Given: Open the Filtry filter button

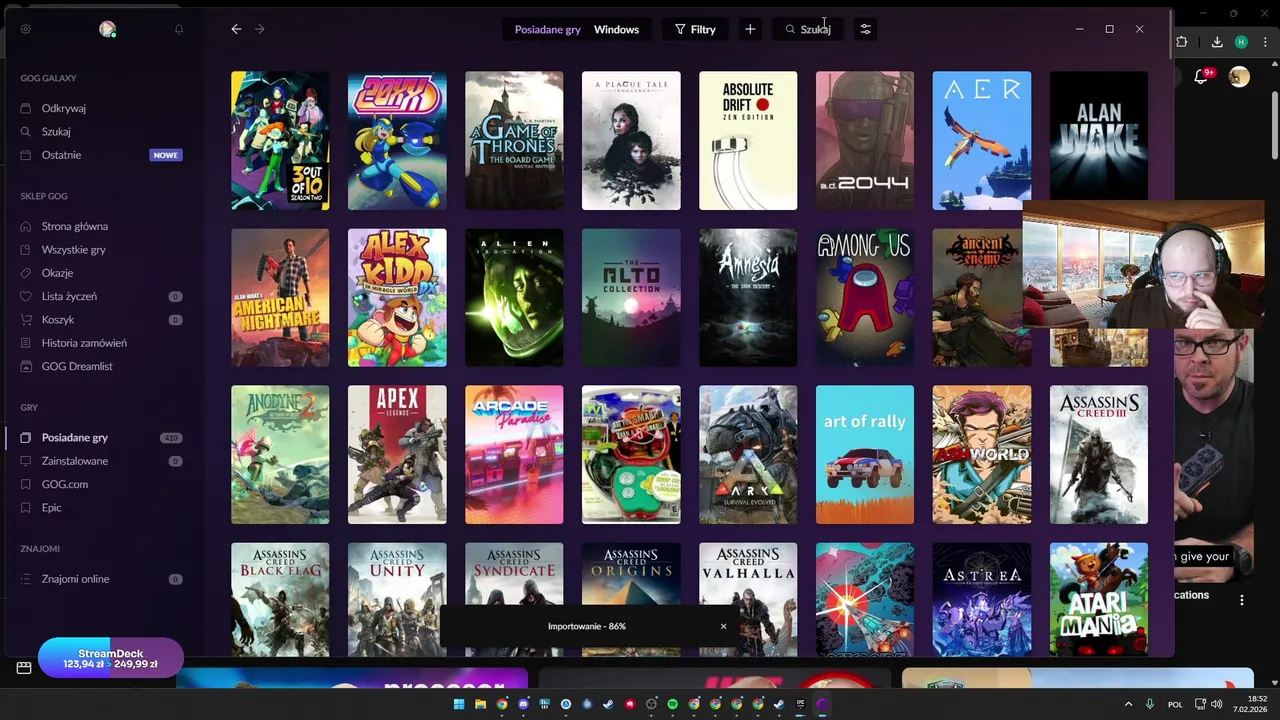Looking at the screenshot, I should (x=695, y=29).
